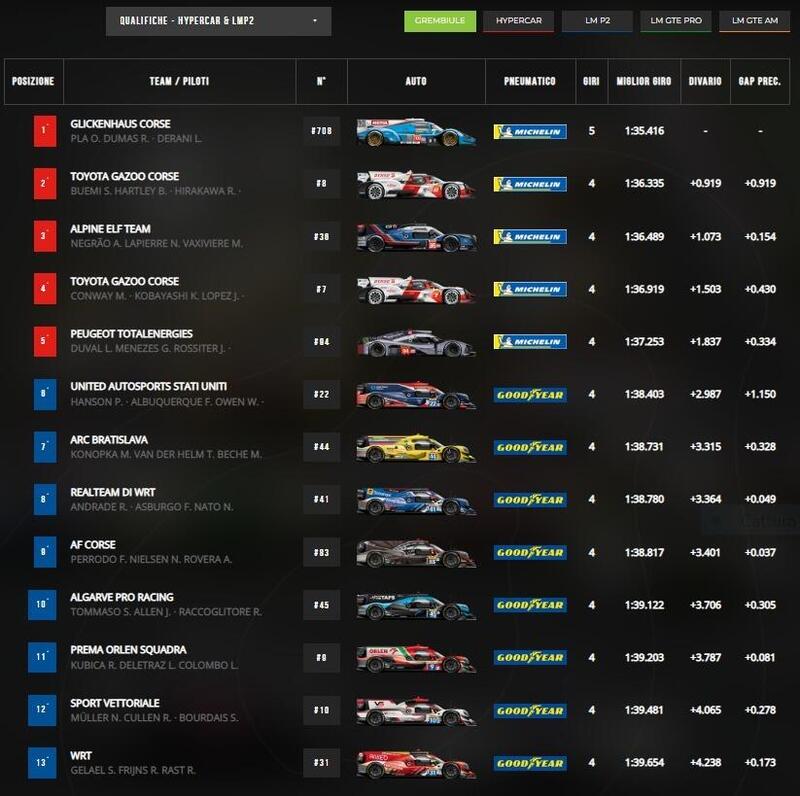
Task: Click the Toyota #8 car image
Action: coord(416,184)
